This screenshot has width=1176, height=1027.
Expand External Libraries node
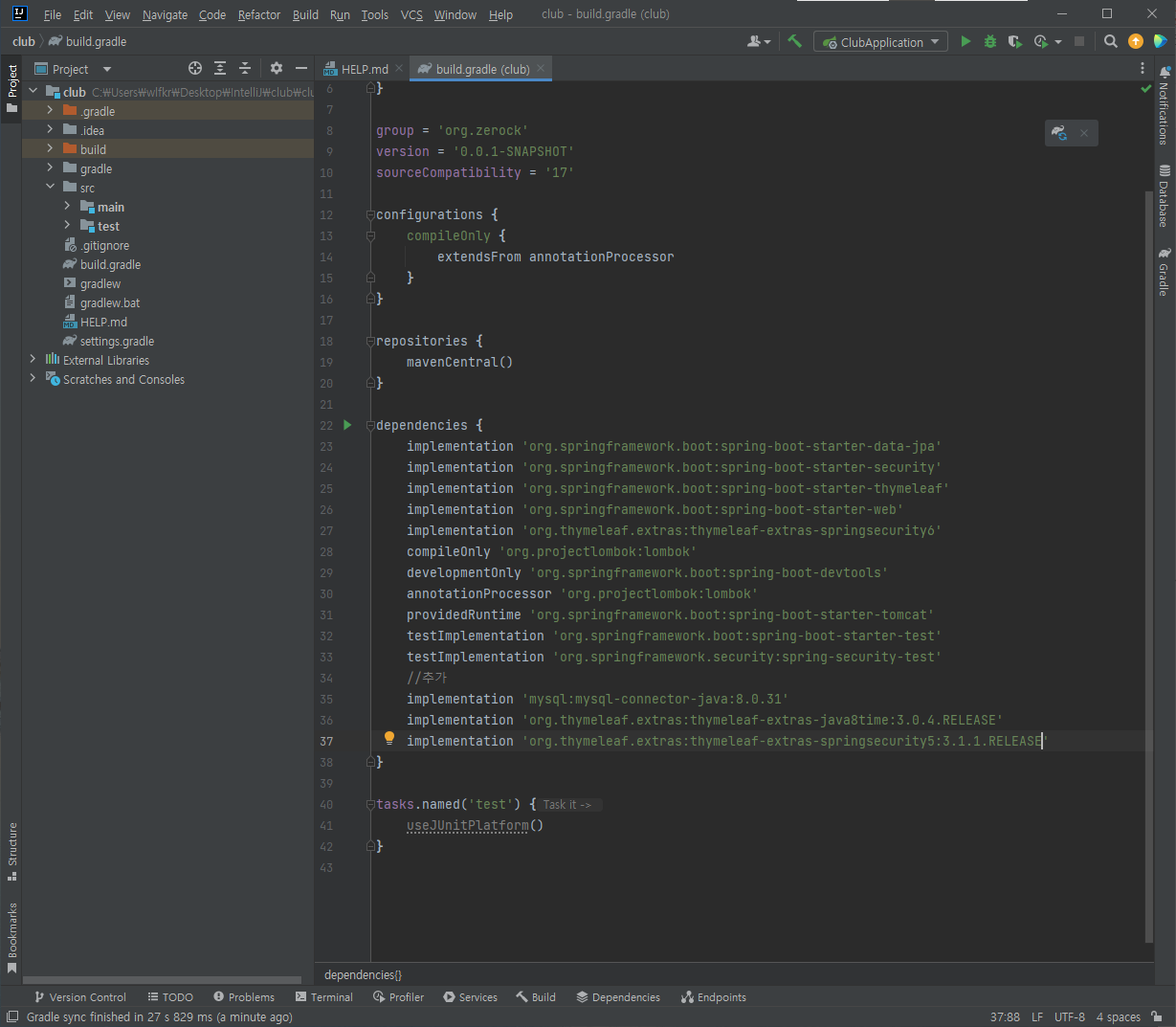[x=33, y=359]
